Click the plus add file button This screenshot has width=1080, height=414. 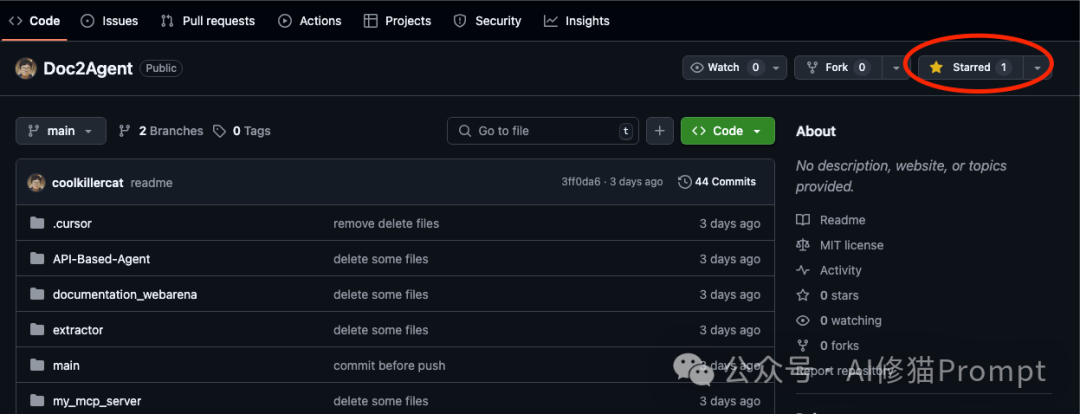(x=659, y=131)
